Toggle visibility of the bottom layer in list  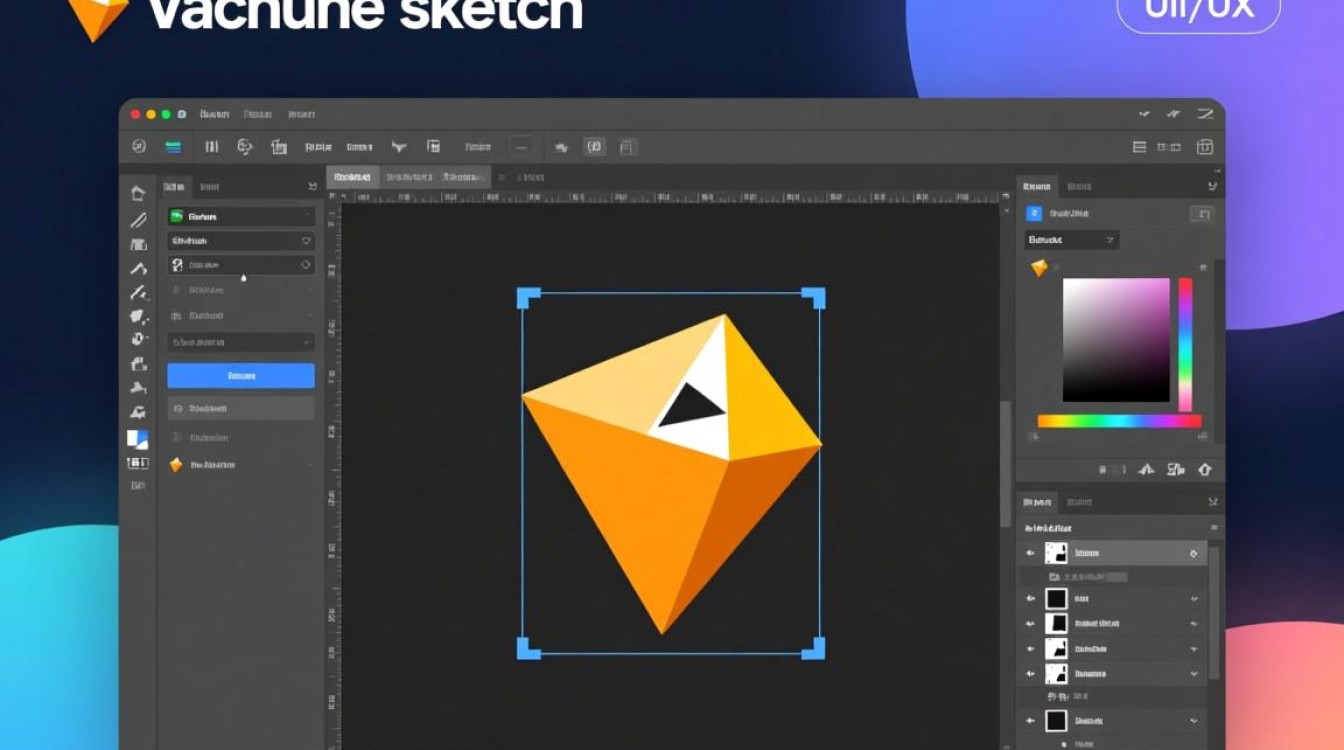click(x=1030, y=720)
